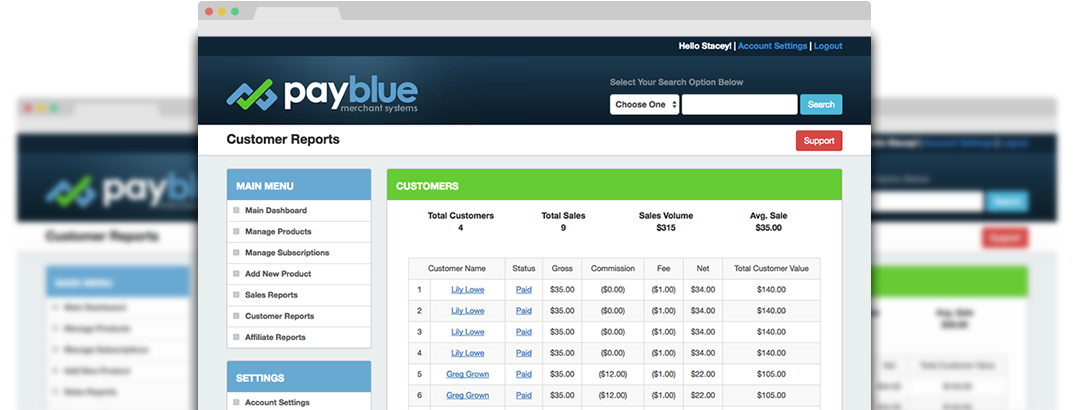This screenshot has width=1075, height=410.
Task: Click the Paid status link in row 4
Action: click(524, 354)
